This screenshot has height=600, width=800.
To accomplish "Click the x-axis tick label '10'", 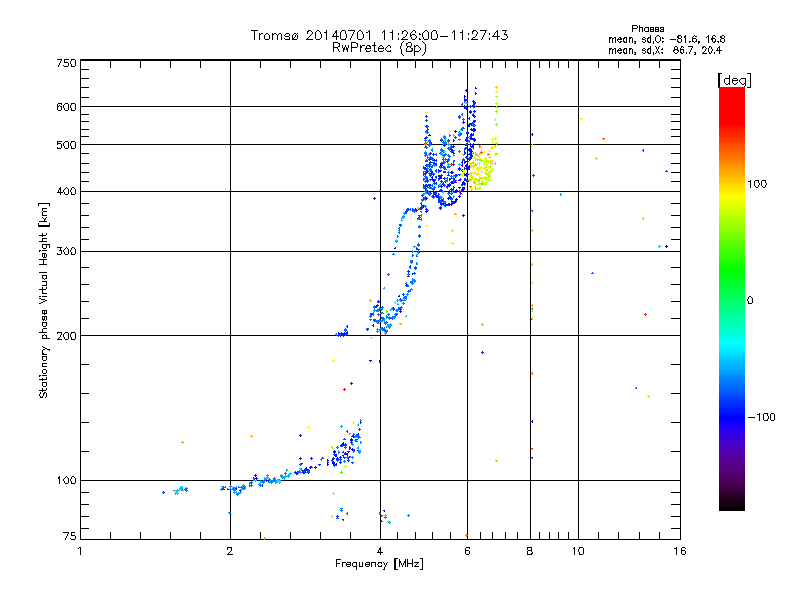I will pyautogui.click(x=578, y=551).
